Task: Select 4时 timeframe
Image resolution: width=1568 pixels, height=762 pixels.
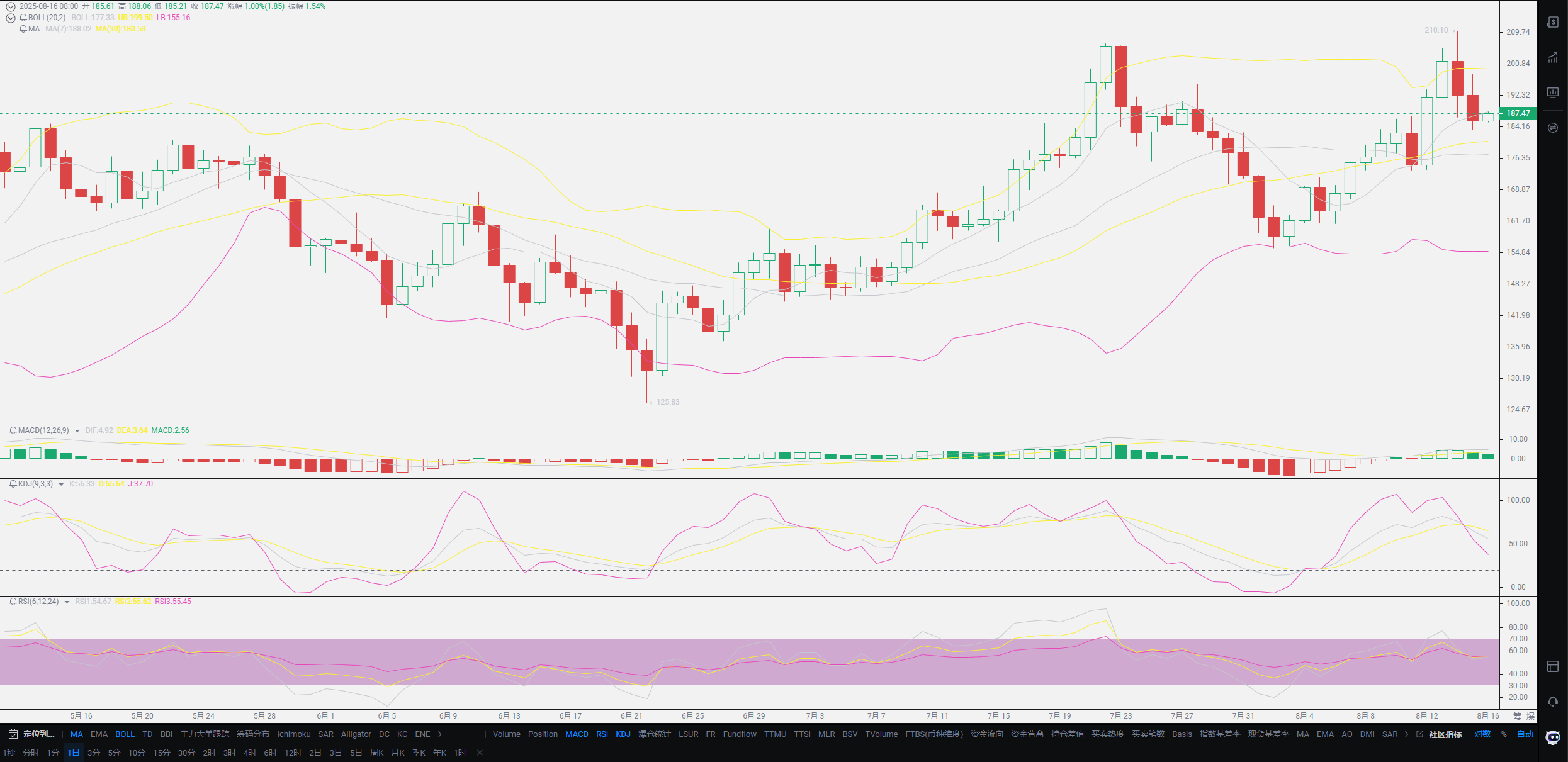Action: tap(250, 753)
